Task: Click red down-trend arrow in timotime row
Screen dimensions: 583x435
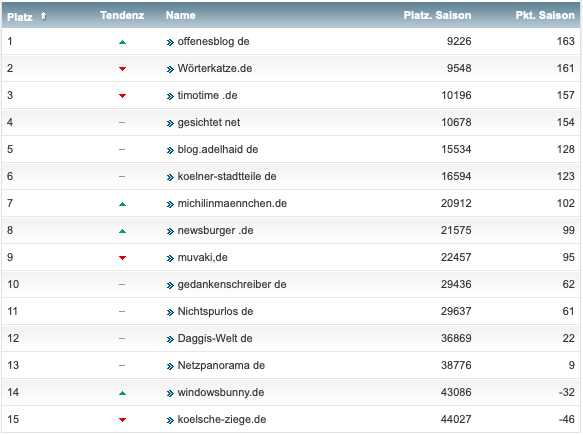Action: (122, 96)
